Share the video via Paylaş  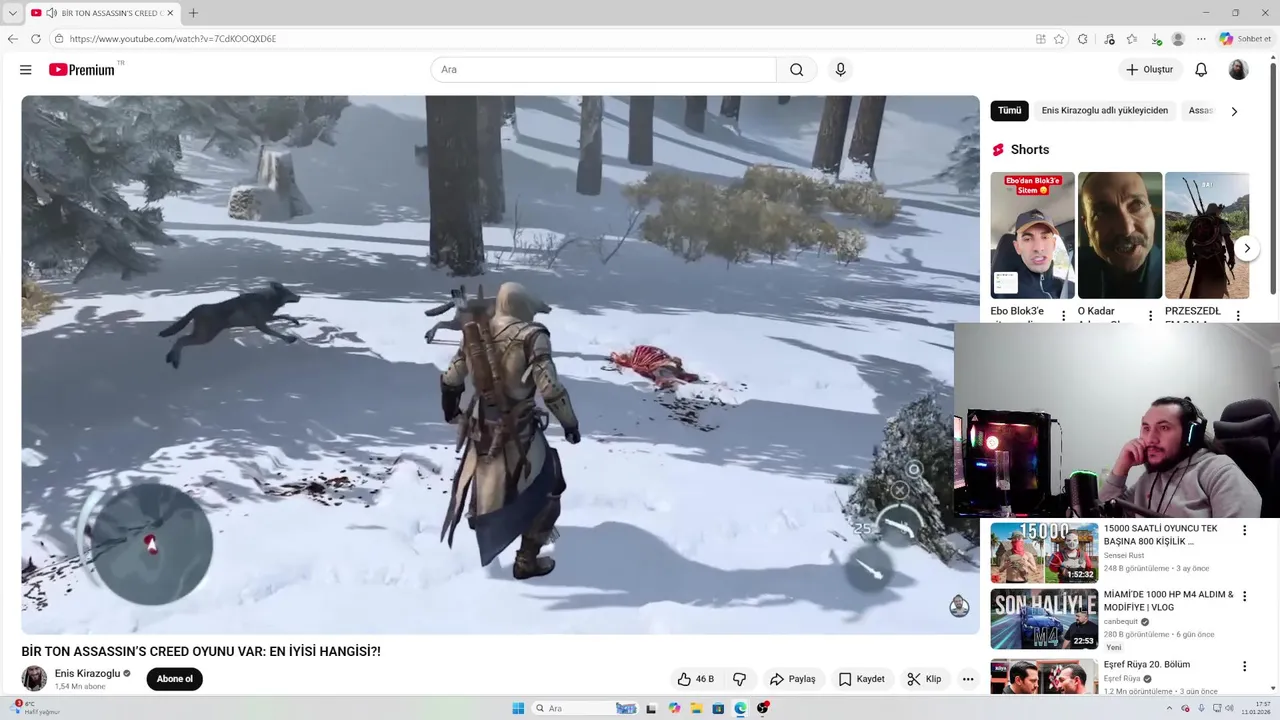click(x=792, y=679)
